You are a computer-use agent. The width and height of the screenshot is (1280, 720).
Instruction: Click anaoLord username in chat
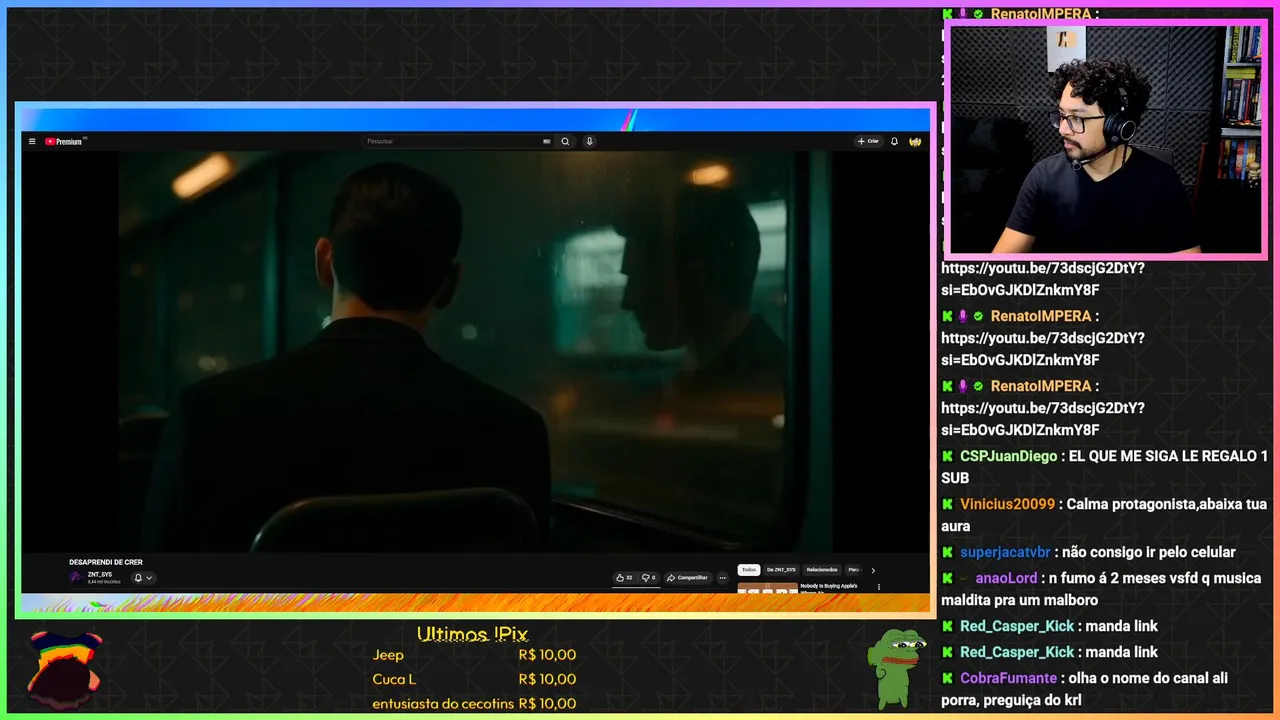(x=1006, y=578)
